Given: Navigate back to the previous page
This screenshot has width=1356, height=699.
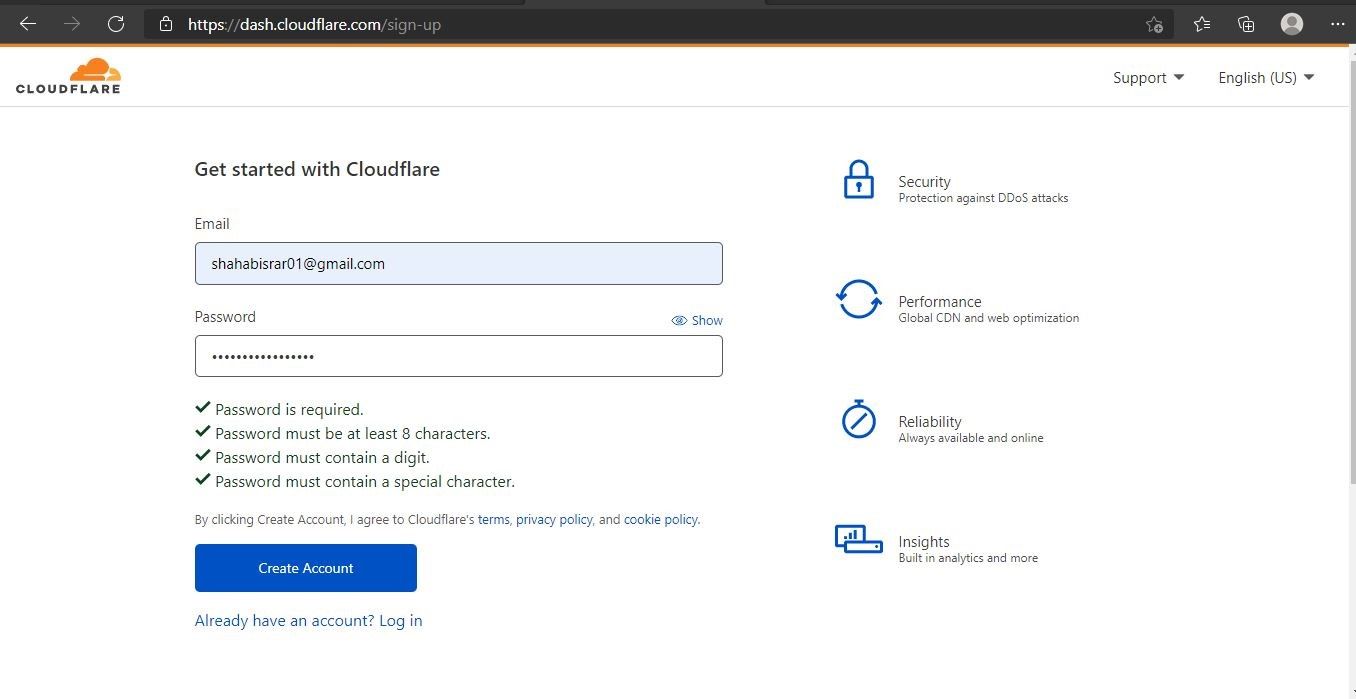Looking at the screenshot, I should [x=27, y=23].
